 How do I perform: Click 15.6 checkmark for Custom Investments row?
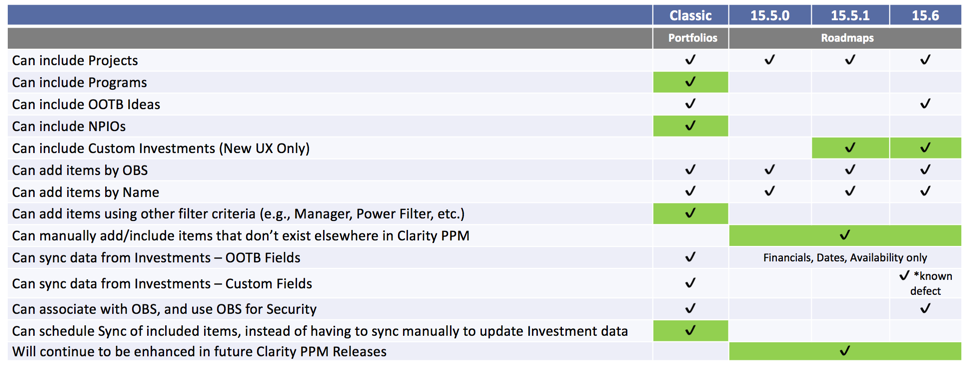(x=925, y=147)
